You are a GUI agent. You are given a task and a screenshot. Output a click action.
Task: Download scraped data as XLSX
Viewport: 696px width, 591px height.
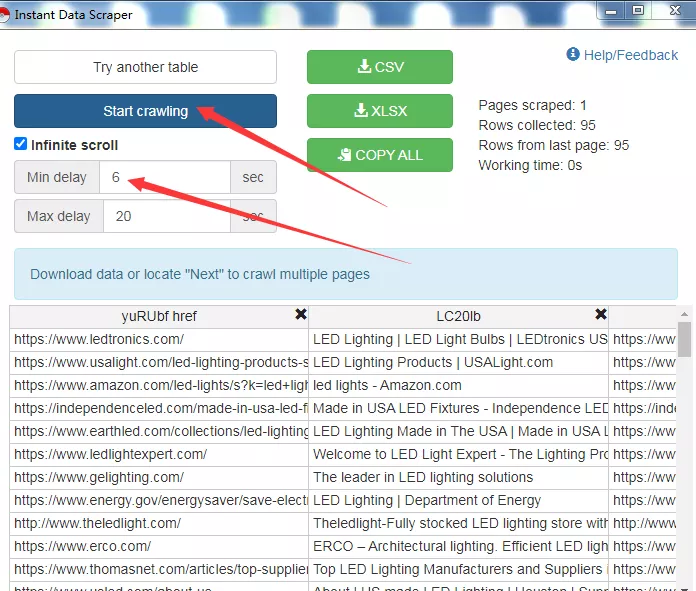380,111
